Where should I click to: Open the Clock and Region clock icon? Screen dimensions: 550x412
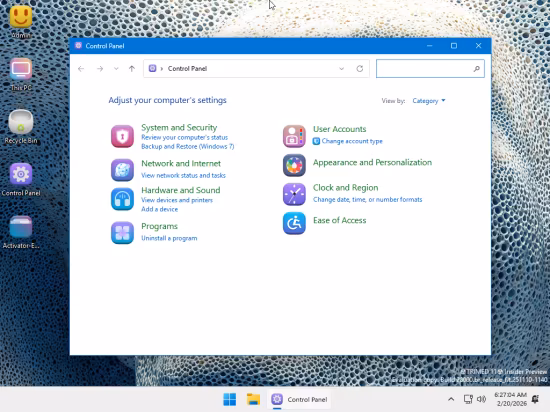294,194
